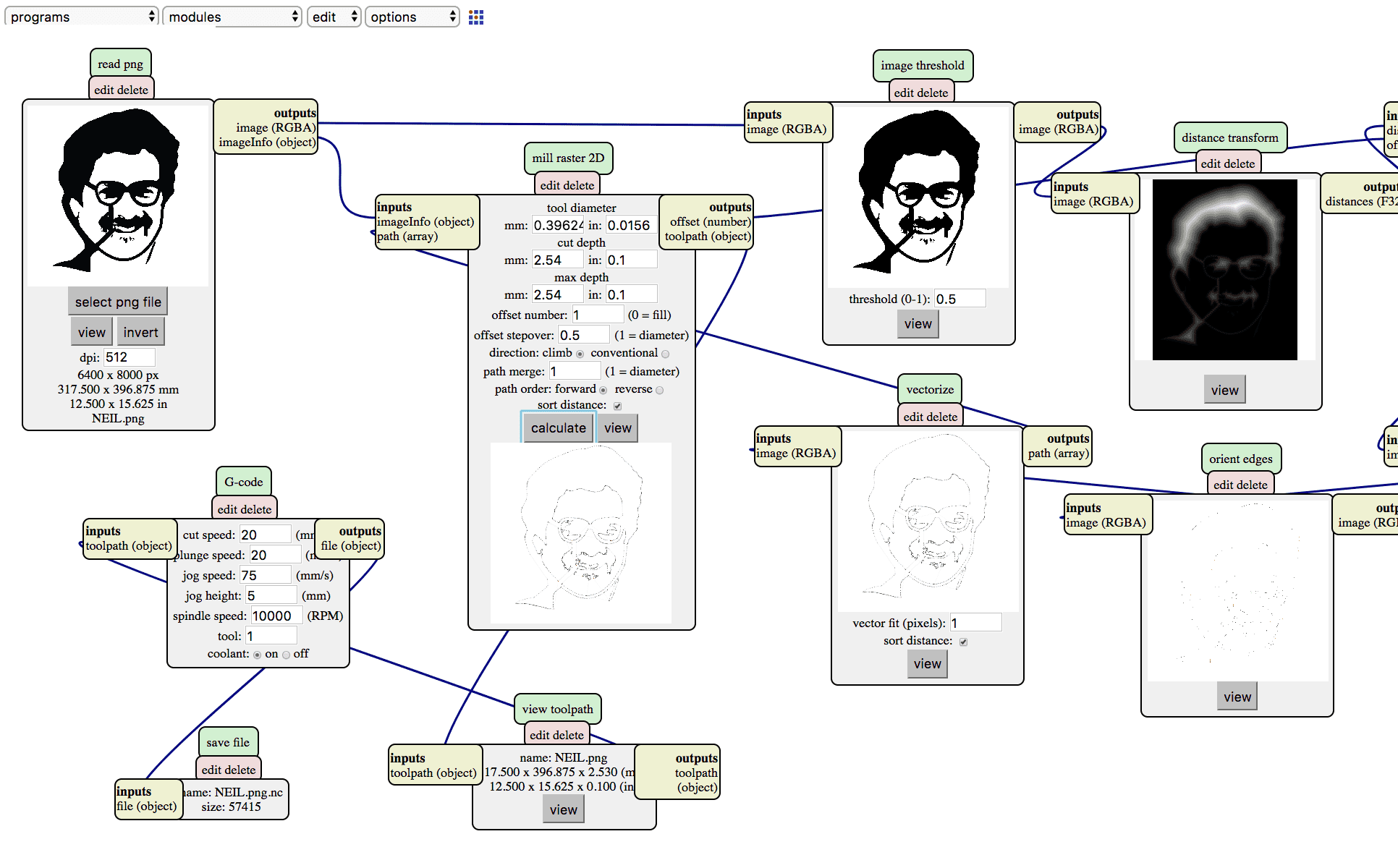This screenshot has width=1398, height=868.
Task: Click delete link under view toolpath
Action: (568, 735)
